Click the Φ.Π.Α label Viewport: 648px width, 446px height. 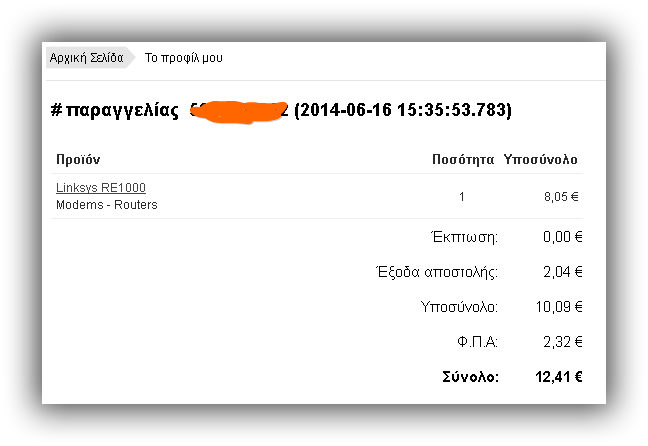pos(478,342)
